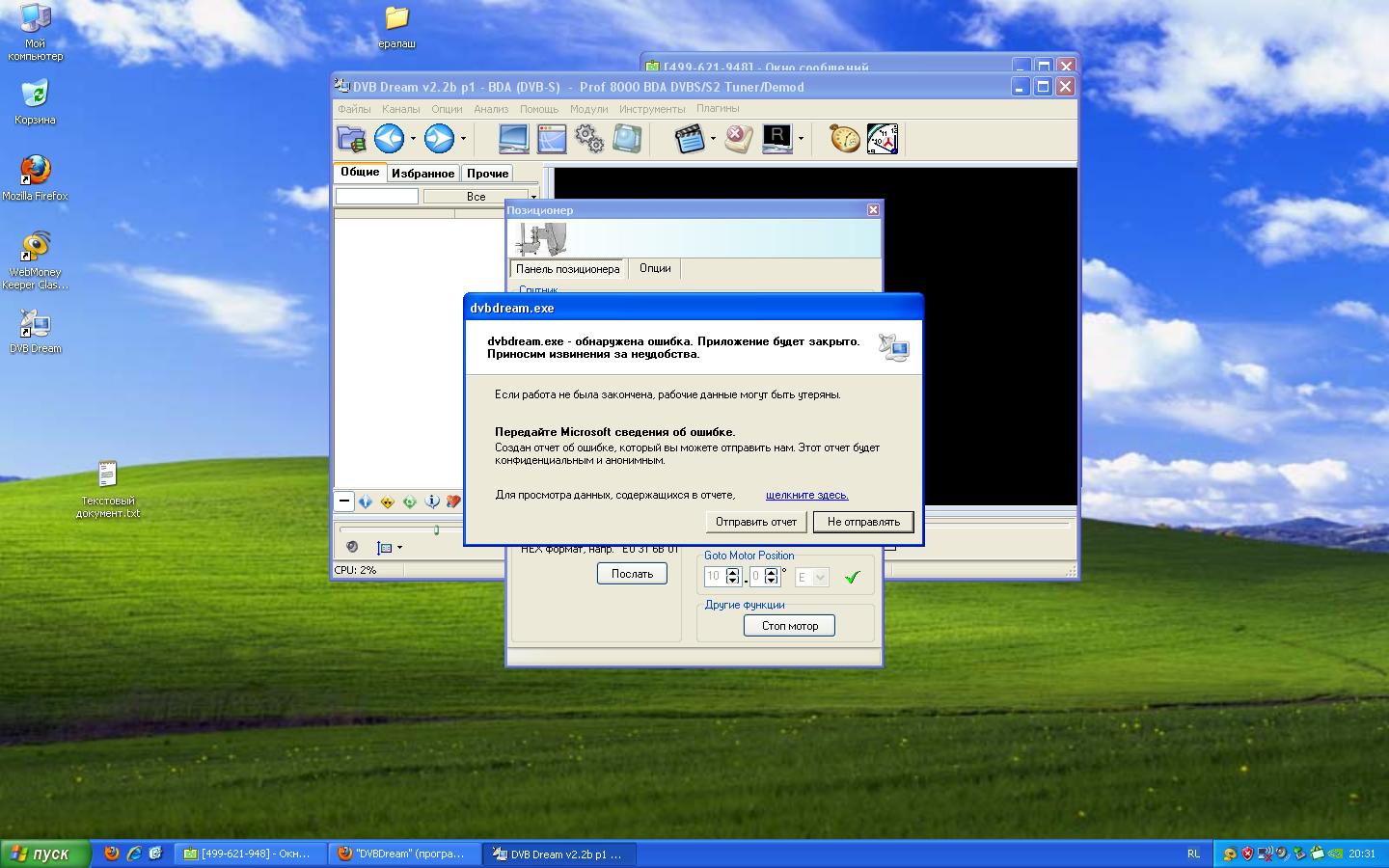This screenshot has width=1389, height=868.
Task: Switch to the Прочие channel tab
Action: click(488, 174)
